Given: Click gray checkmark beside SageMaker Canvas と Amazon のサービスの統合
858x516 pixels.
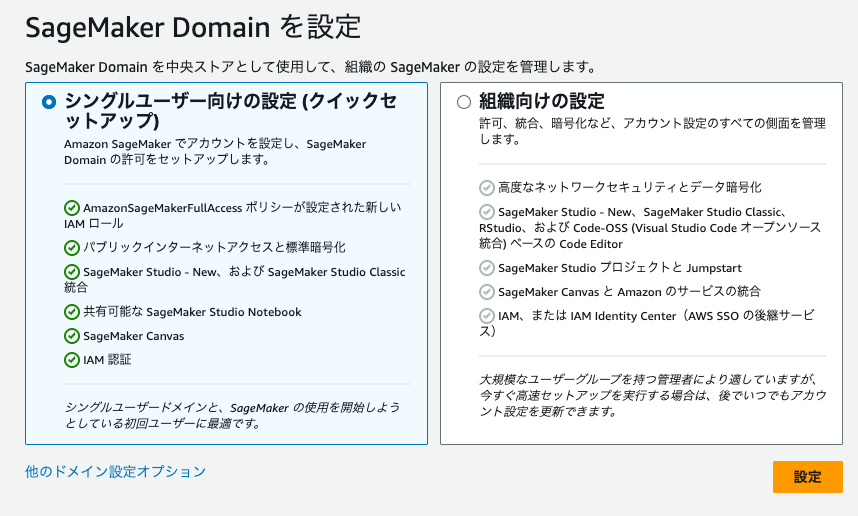Looking at the screenshot, I should 486,292.
